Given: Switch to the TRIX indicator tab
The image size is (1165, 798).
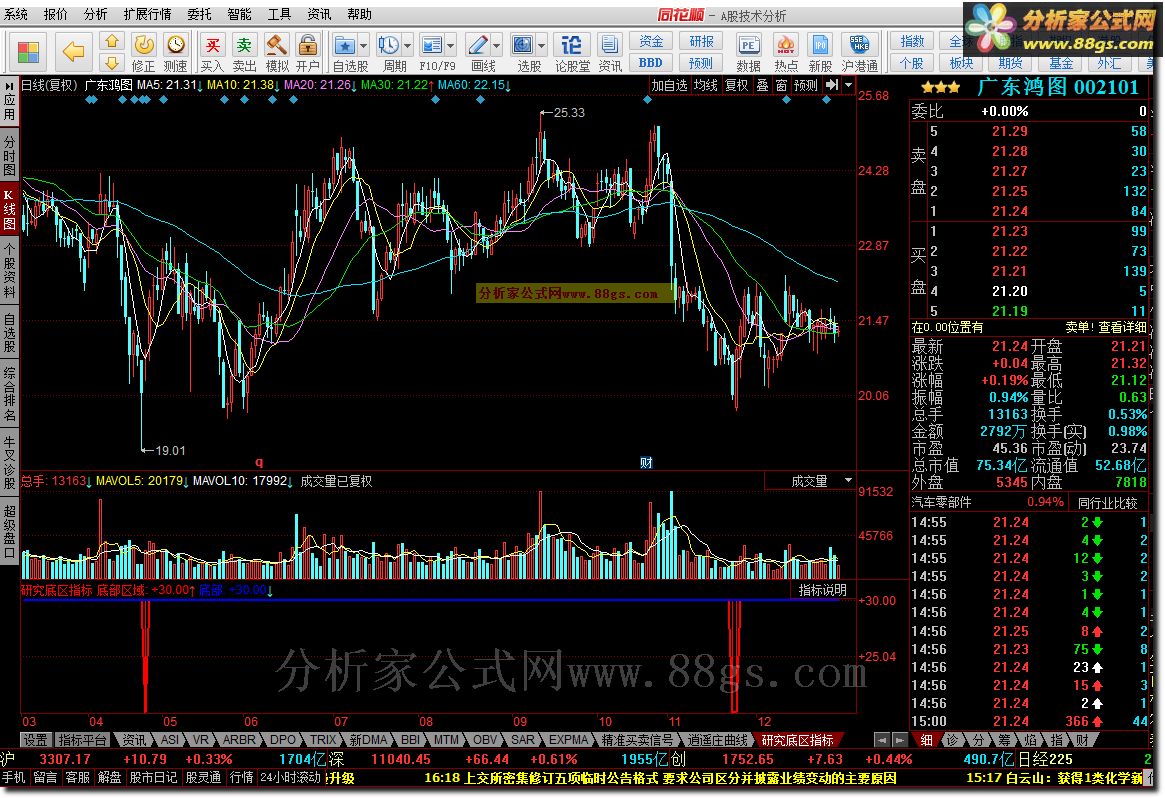Looking at the screenshot, I should click(x=322, y=740).
